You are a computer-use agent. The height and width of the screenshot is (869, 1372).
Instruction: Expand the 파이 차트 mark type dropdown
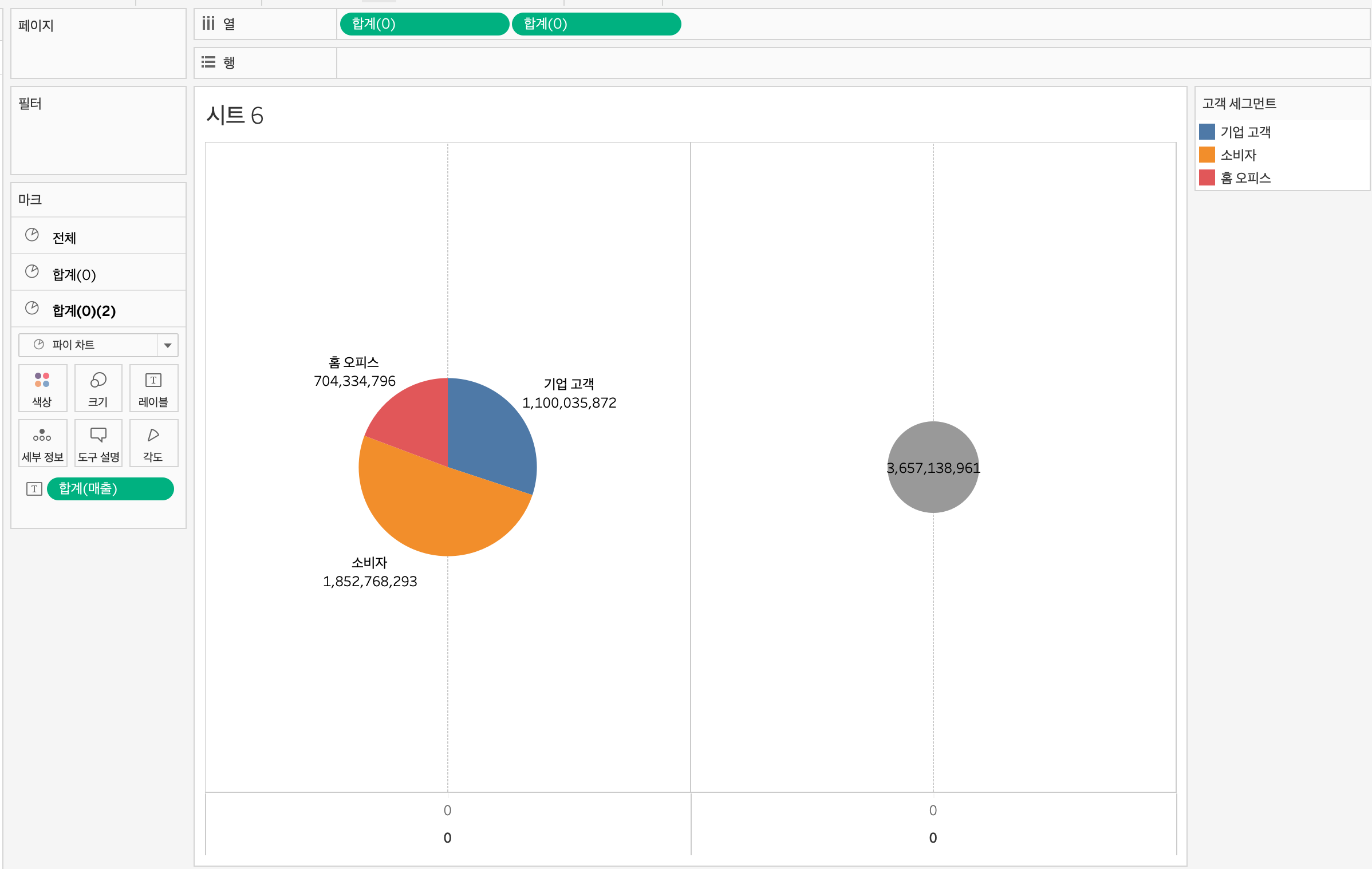click(167, 345)
